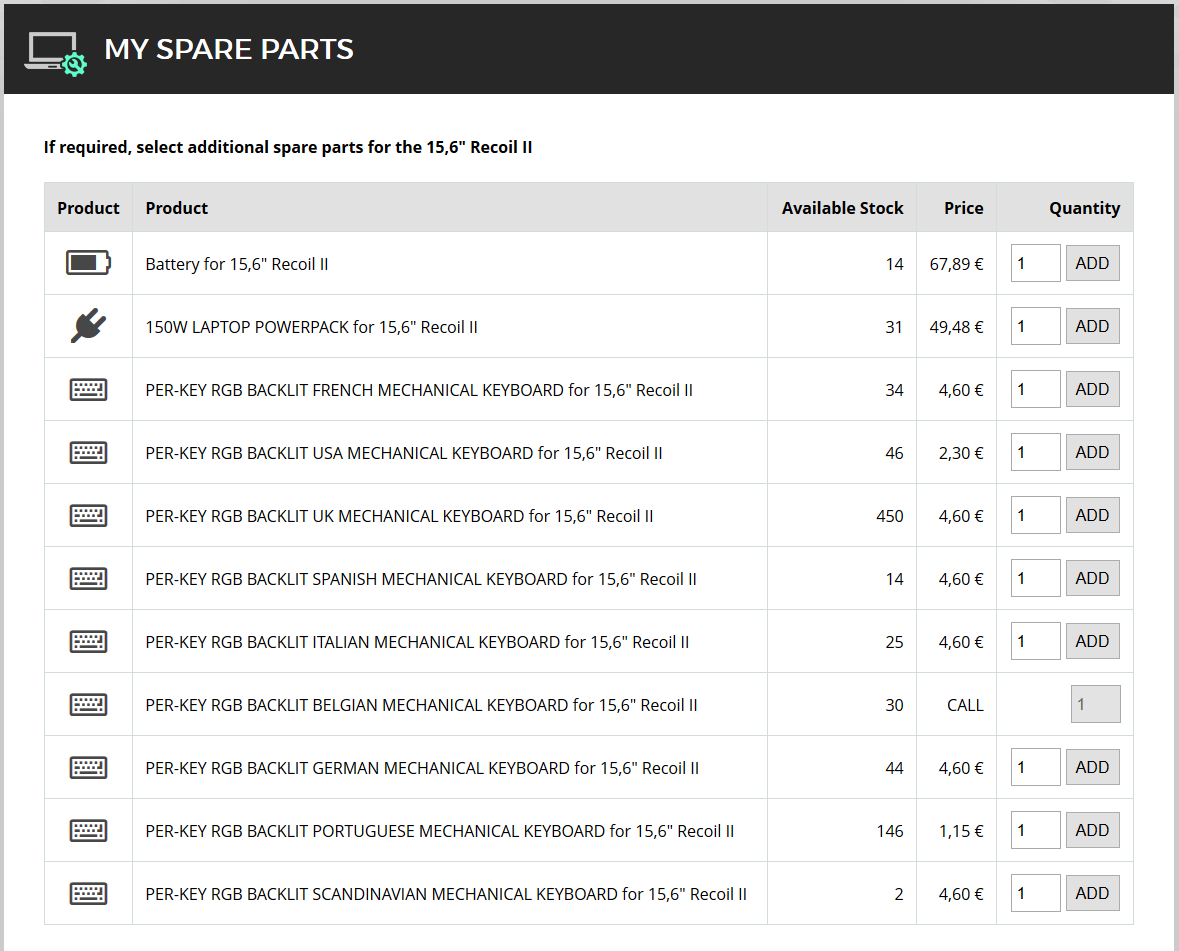1179x951 pixels.
Task: Click keyboard icon in Portuguese keyboard row
Action: pyautogui.click(x=88, y=831)
